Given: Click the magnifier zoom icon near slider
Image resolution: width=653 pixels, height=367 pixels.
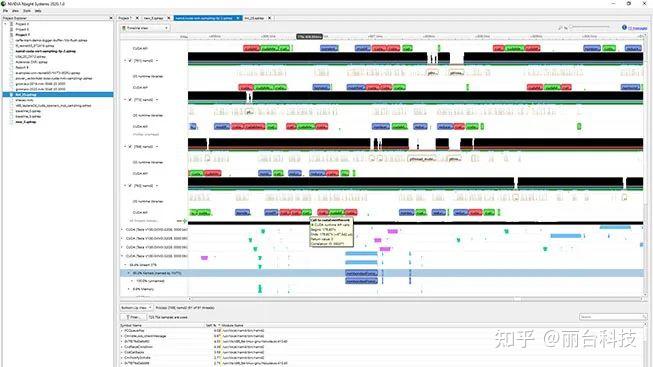Looking at the screenshot, I should pyautogui.click(x=561, y=28).
